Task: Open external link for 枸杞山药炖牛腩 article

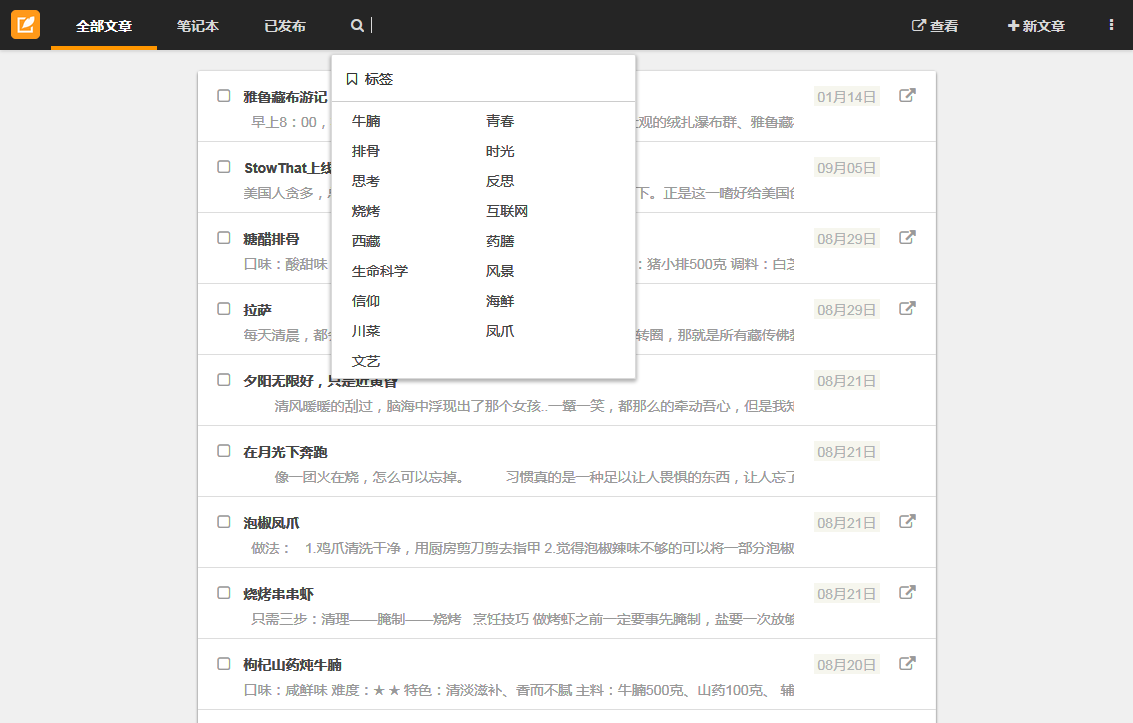Action: point(907,663)
